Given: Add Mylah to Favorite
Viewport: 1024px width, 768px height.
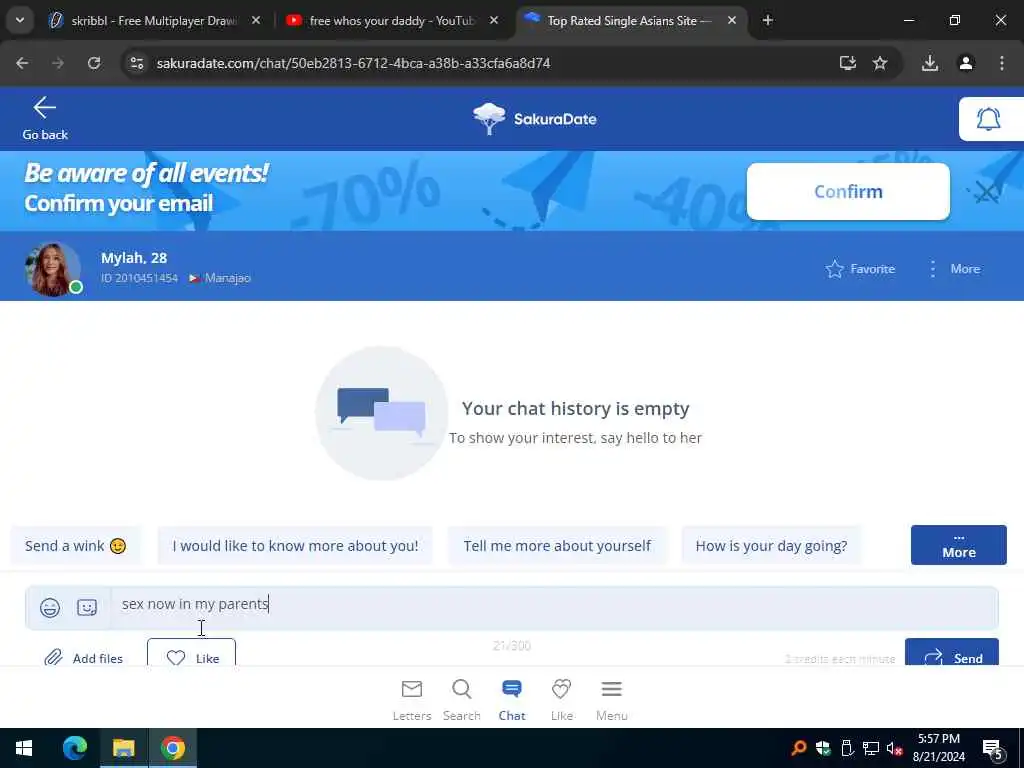Looking at the screenshot, I should click(x=860, y=269).
